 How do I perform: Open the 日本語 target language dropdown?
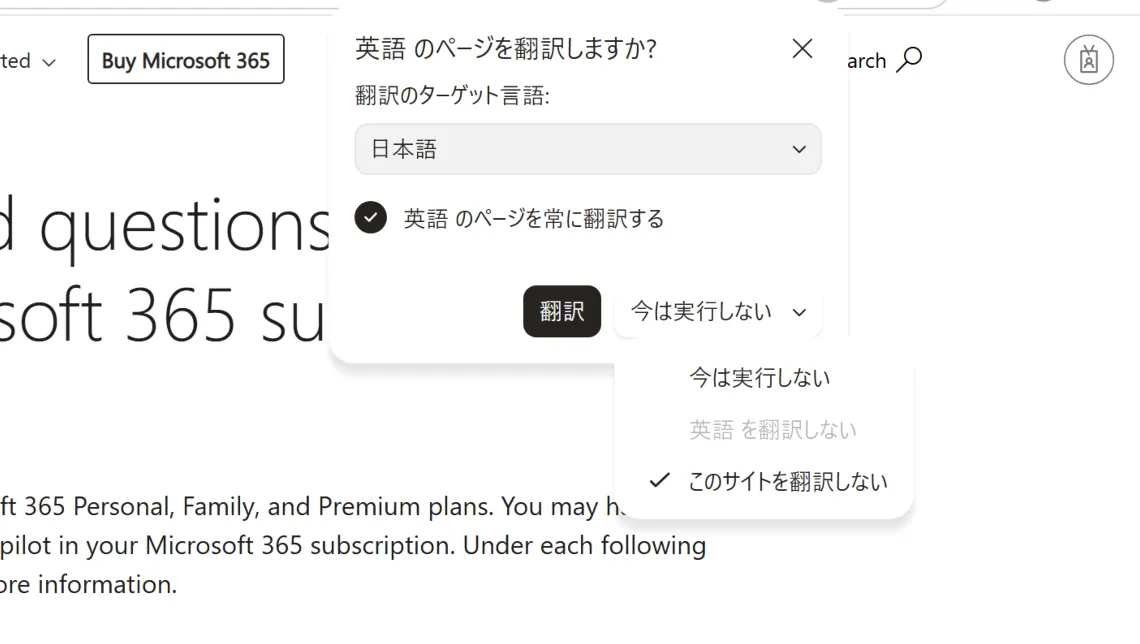point(587,150)
